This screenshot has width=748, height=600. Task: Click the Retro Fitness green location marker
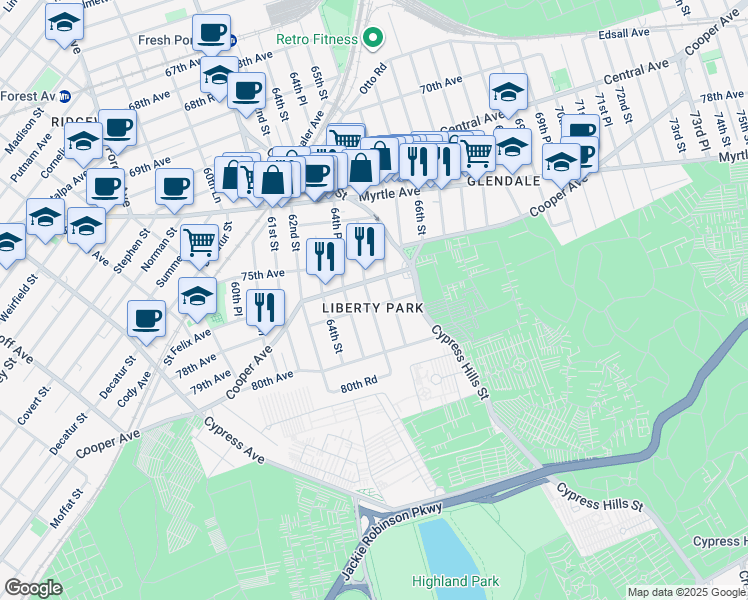[x=373, y=39]
